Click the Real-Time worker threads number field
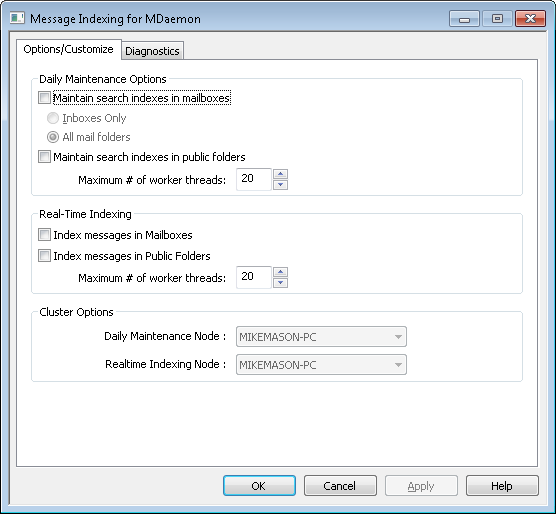This screenshot has height=514, width=556. tap(254, 278)
